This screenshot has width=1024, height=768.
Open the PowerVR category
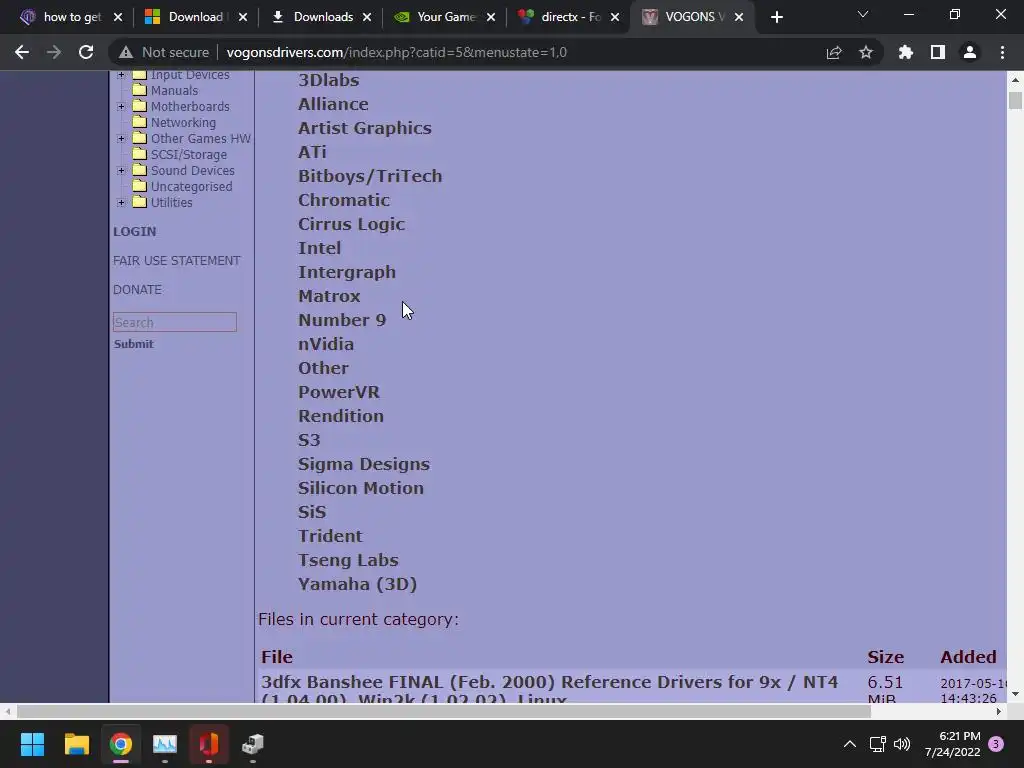[338, 392]
